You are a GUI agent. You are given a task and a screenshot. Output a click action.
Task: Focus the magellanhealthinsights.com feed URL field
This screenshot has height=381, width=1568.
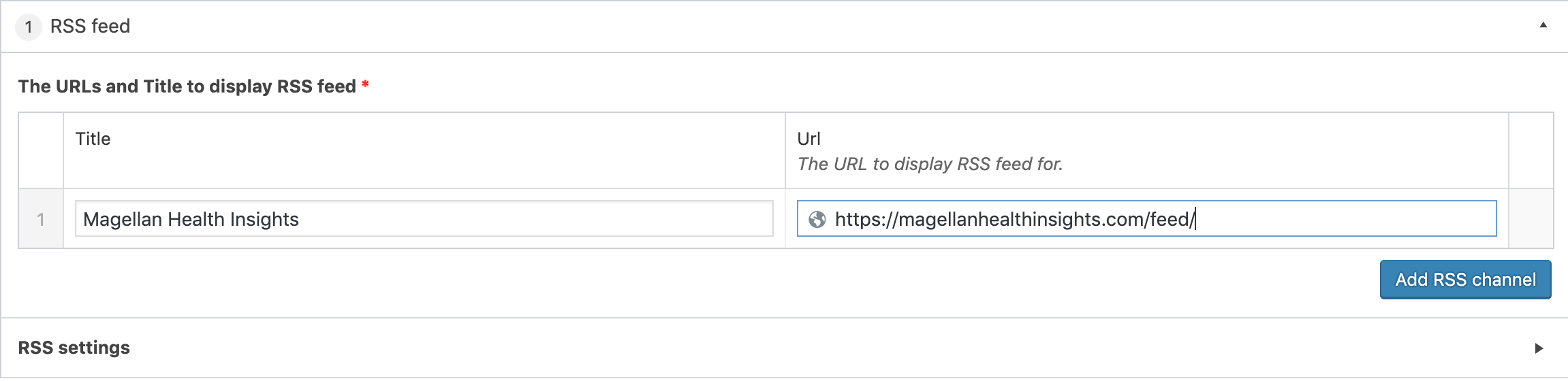point(1146,218)
